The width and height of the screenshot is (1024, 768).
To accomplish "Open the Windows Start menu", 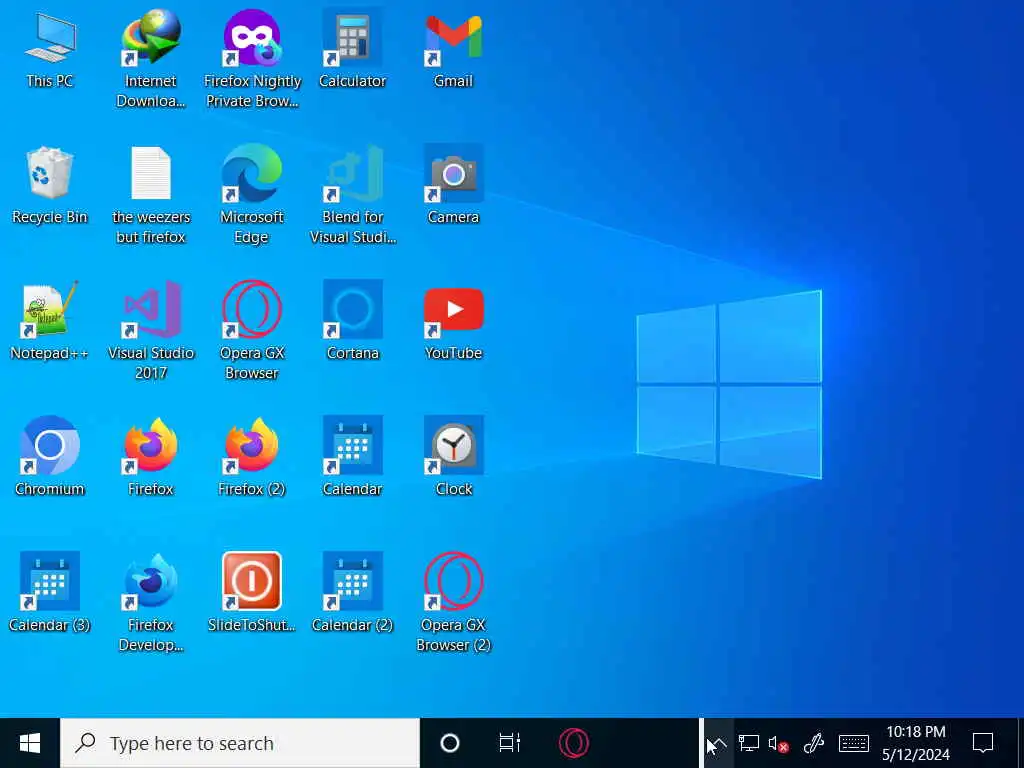I will coord(30,743).
